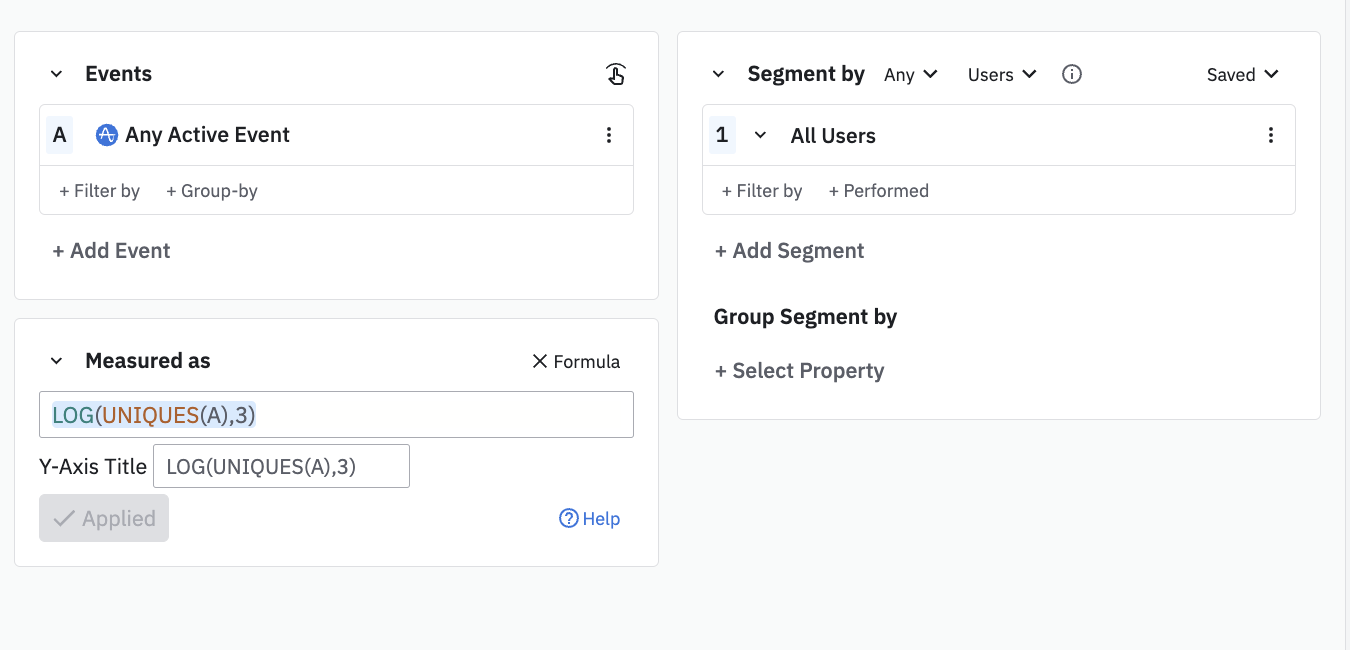Click + Performed under All Users
This screenshot has width=1350, height=650.
(878, 191)
